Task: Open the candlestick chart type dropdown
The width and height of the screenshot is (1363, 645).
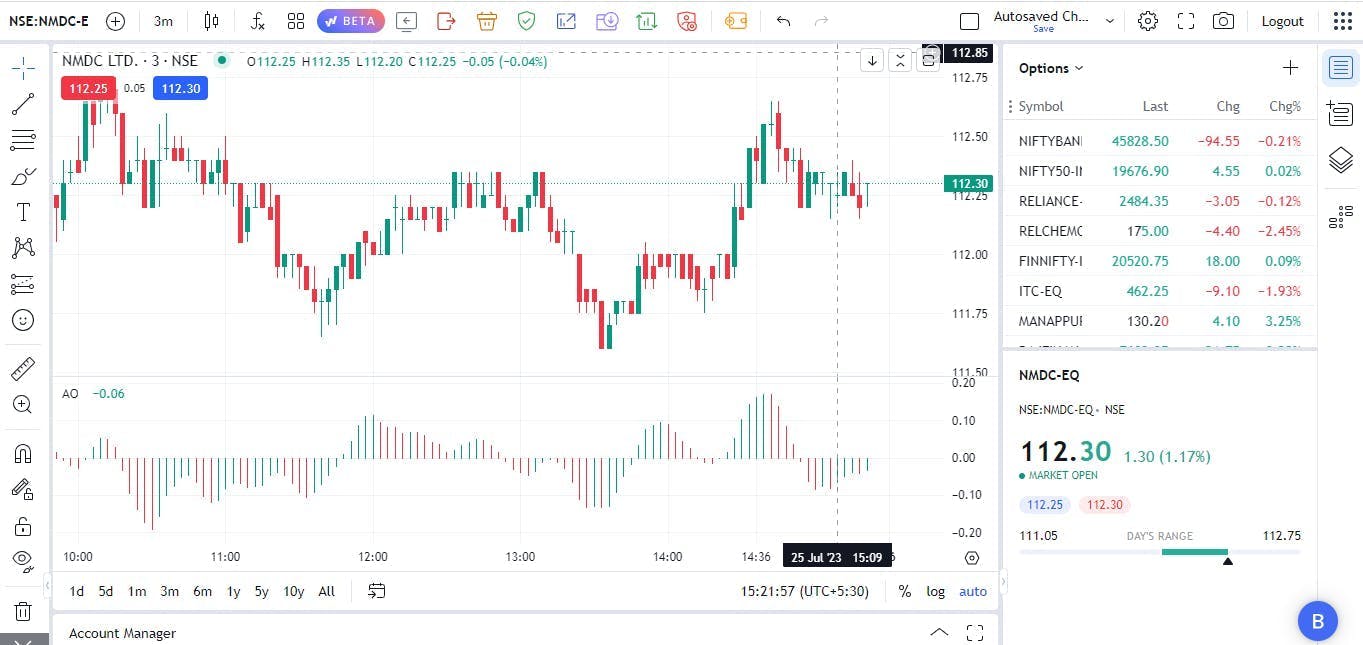Action: click(x=211, y=21)
